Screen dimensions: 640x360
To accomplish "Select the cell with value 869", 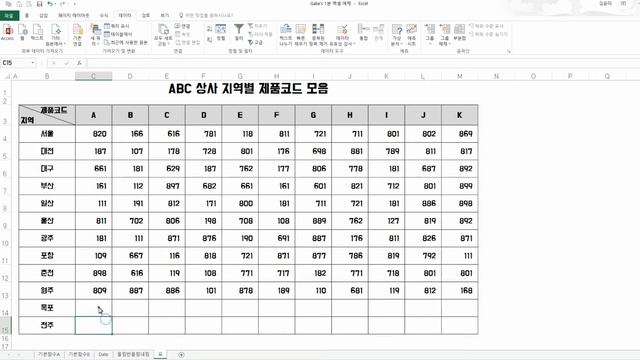I will pyautogui.click(x=460, y=134).
